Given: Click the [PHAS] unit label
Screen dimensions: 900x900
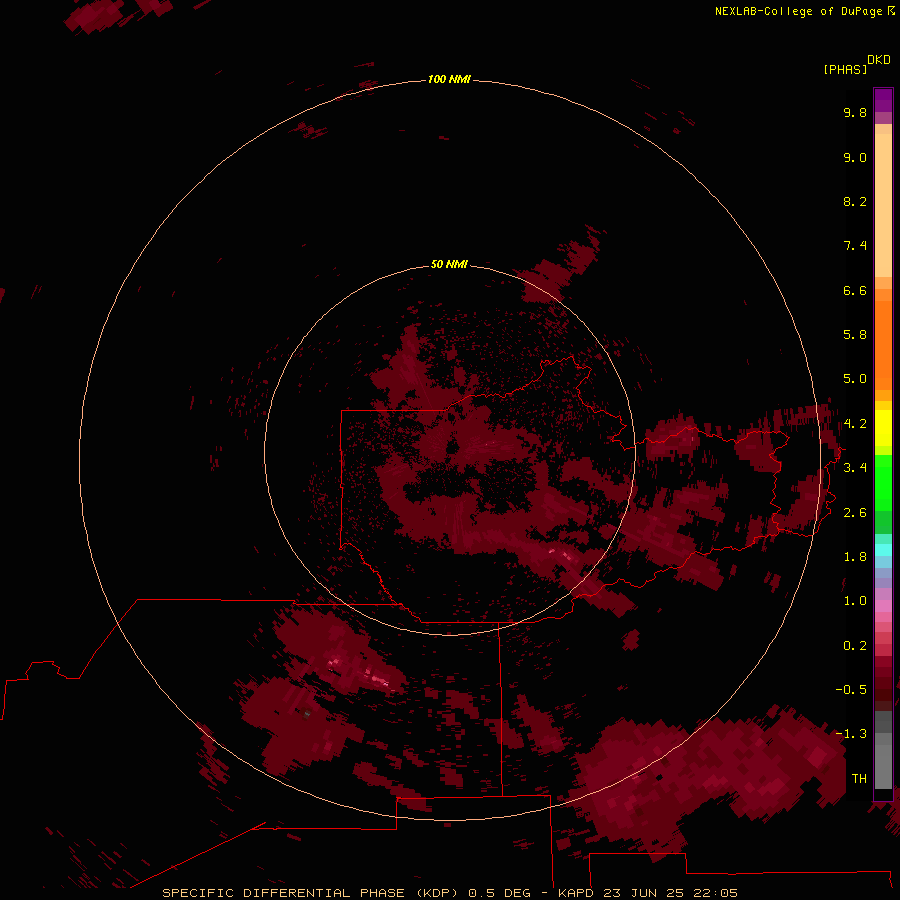Looking at the screenshot, I should [845, 69].
